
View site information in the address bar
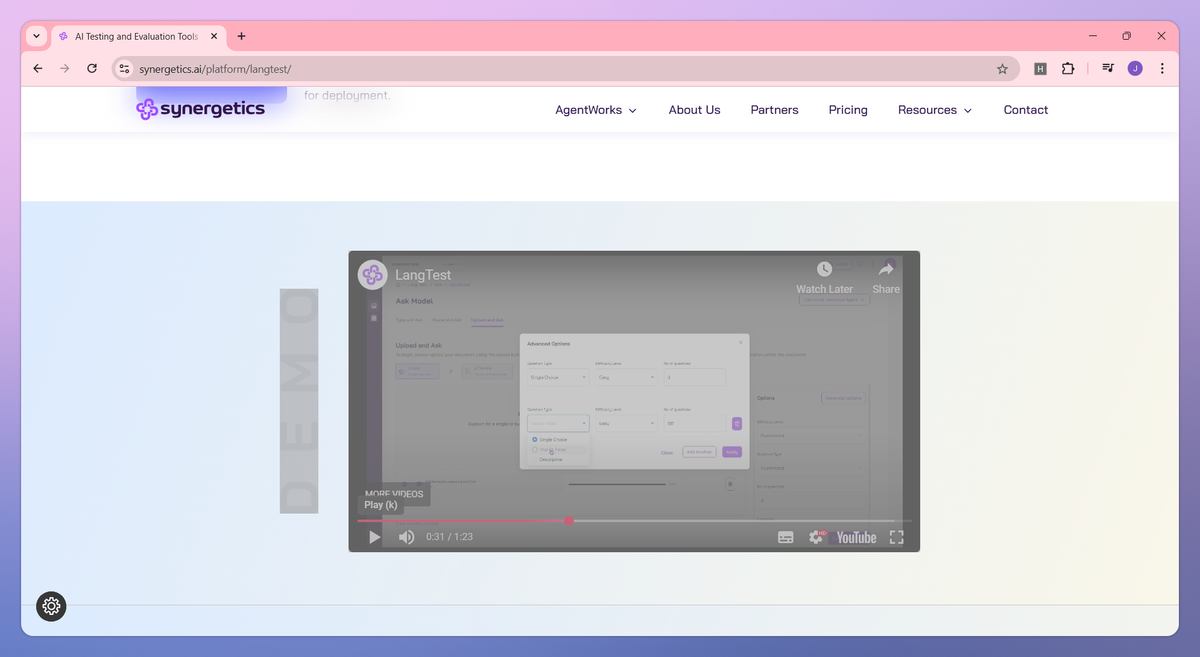(124, 69)
